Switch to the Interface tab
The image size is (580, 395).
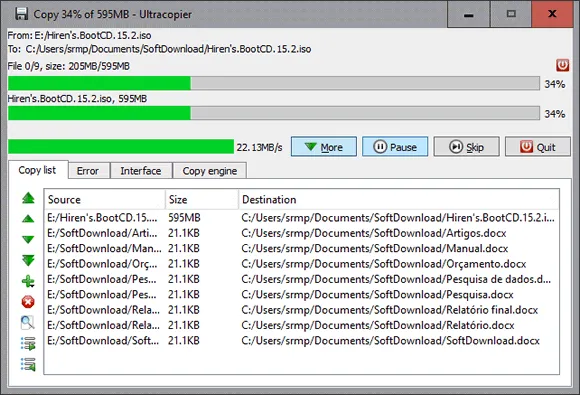coord(141,171)
